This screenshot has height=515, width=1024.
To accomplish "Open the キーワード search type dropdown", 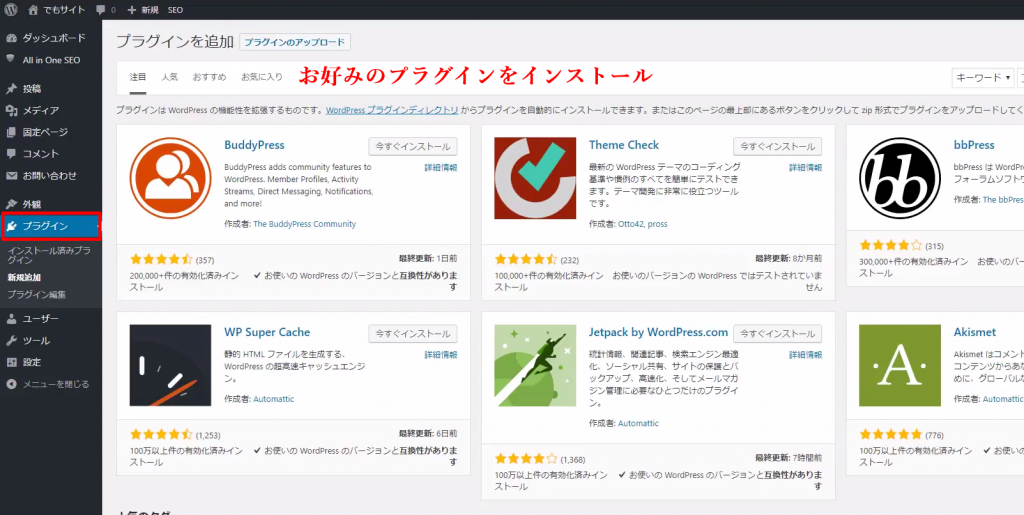I will [982, 78].
